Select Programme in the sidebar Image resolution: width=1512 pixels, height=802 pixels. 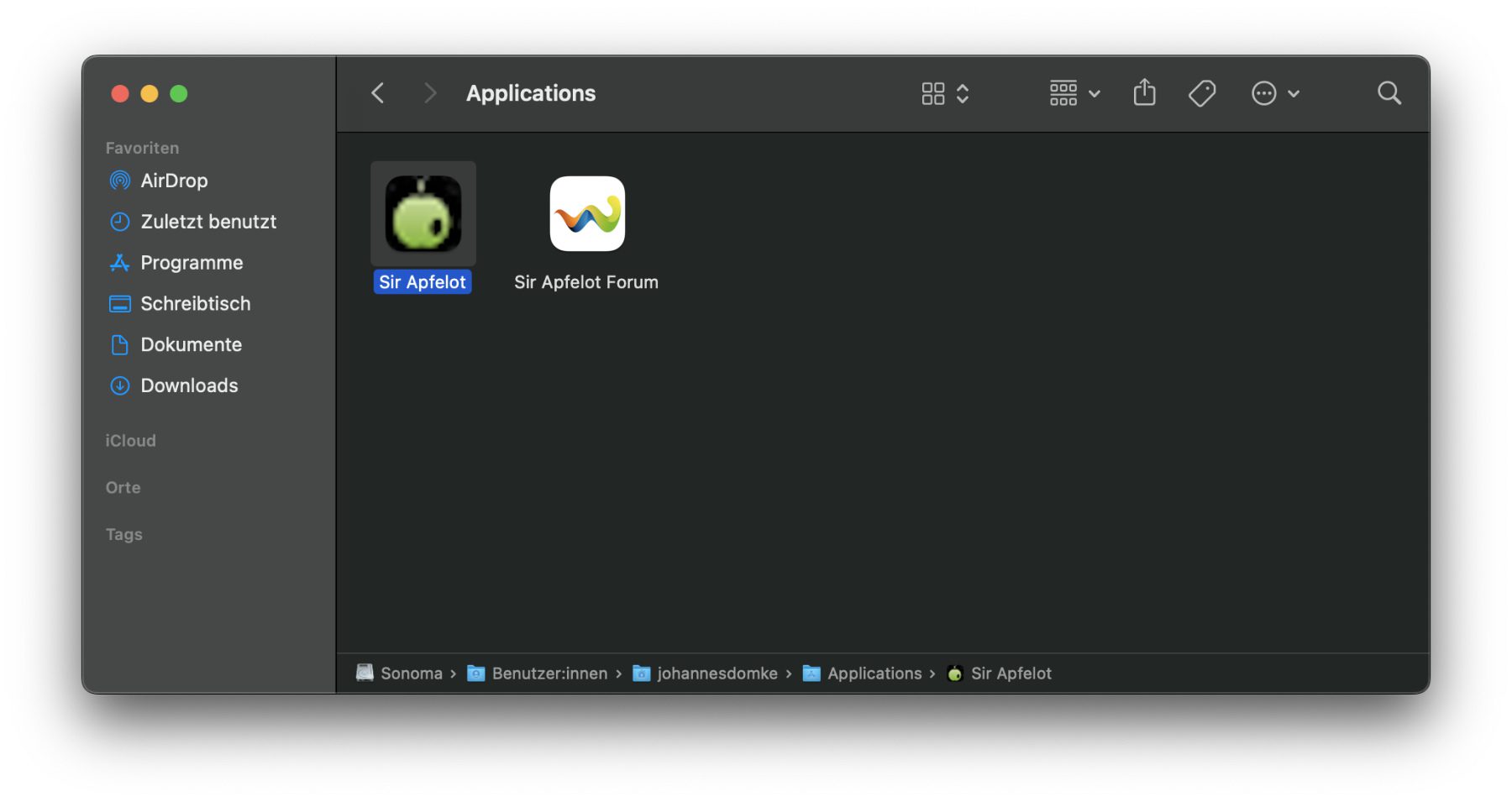192,263
